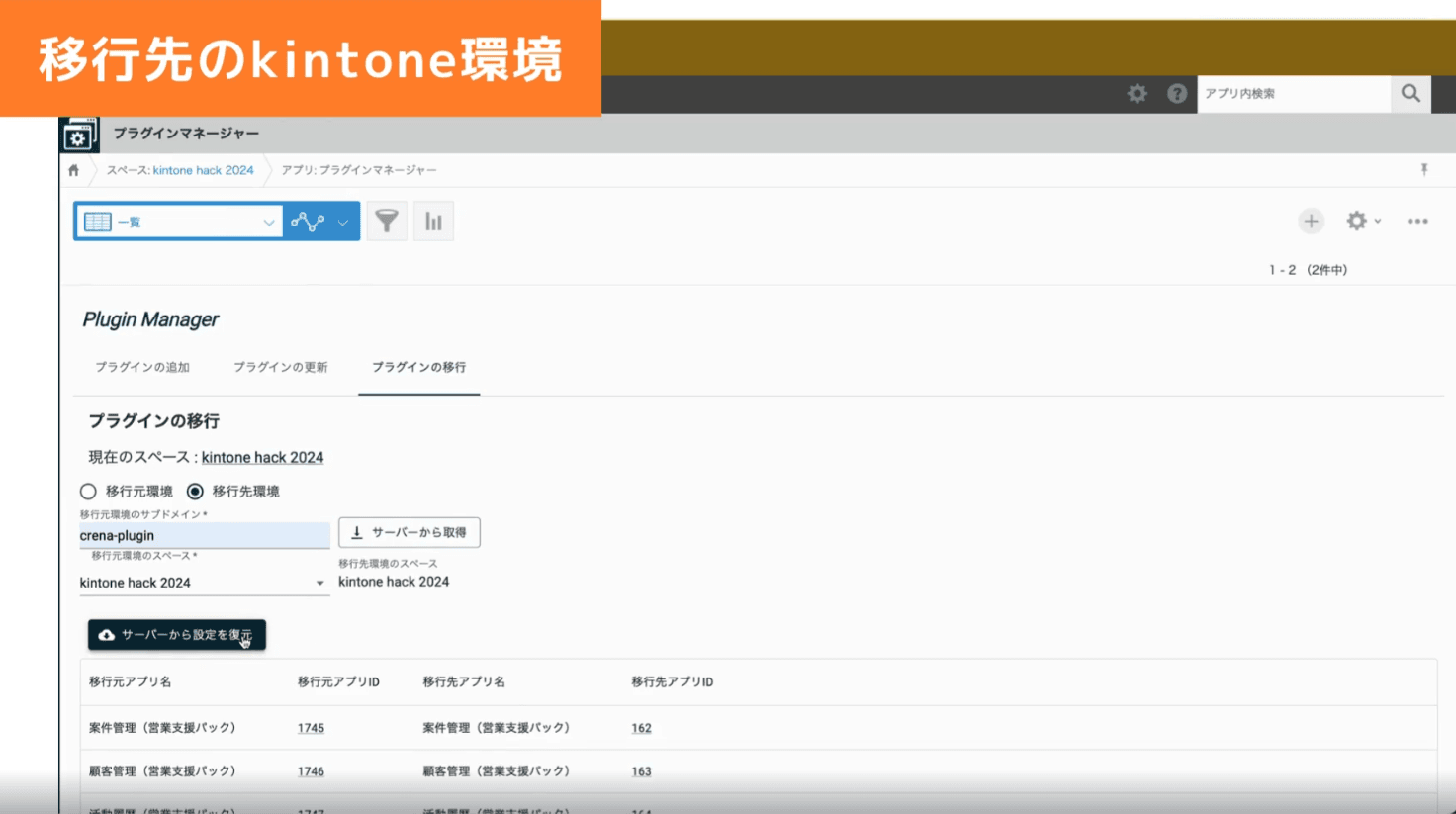The image size is (1456, 814).
Task: Click the pin icon in breadcrumb bar
Action: tap(1424, 170)
